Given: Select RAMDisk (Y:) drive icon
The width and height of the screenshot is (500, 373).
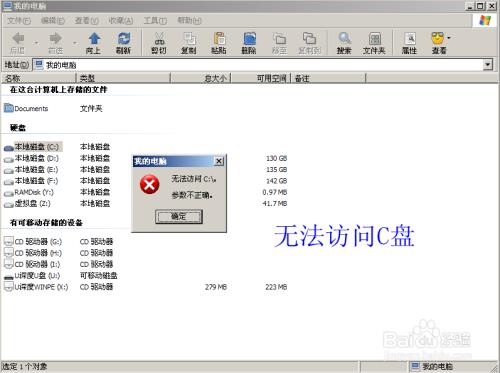Looking at the screenshot, I should coord(9,193).
